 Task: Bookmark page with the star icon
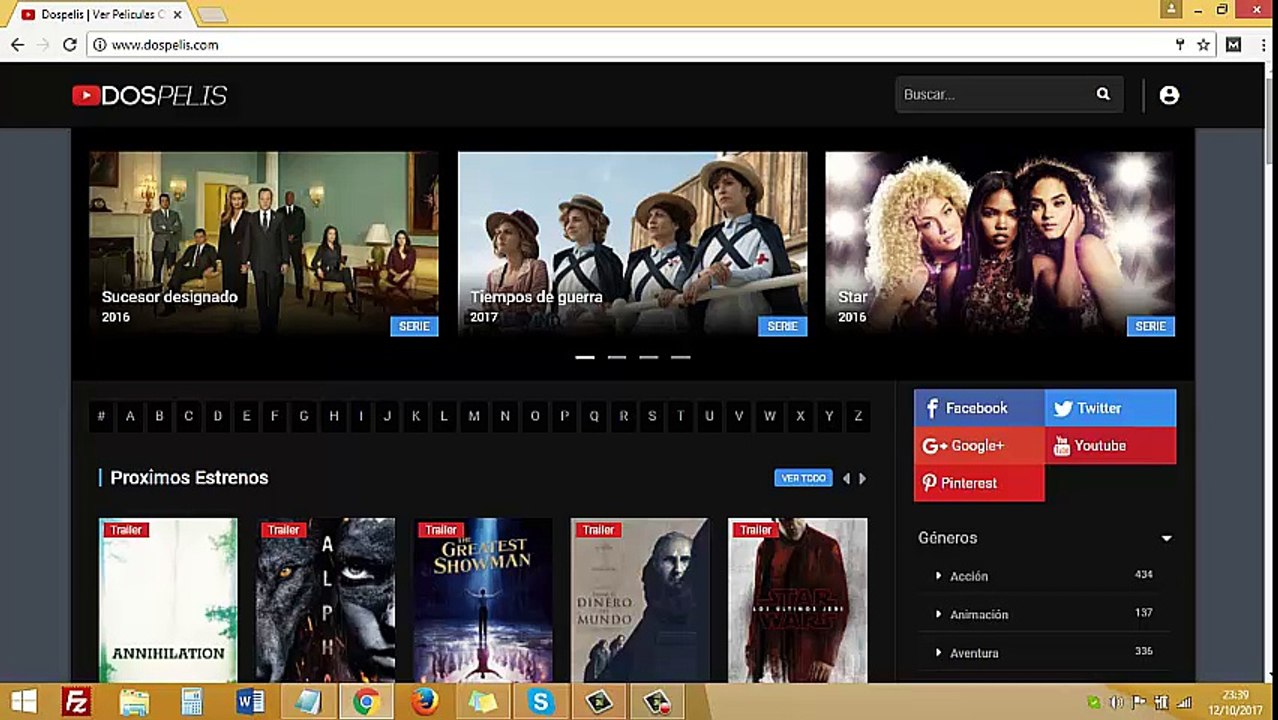[1203, 45]
